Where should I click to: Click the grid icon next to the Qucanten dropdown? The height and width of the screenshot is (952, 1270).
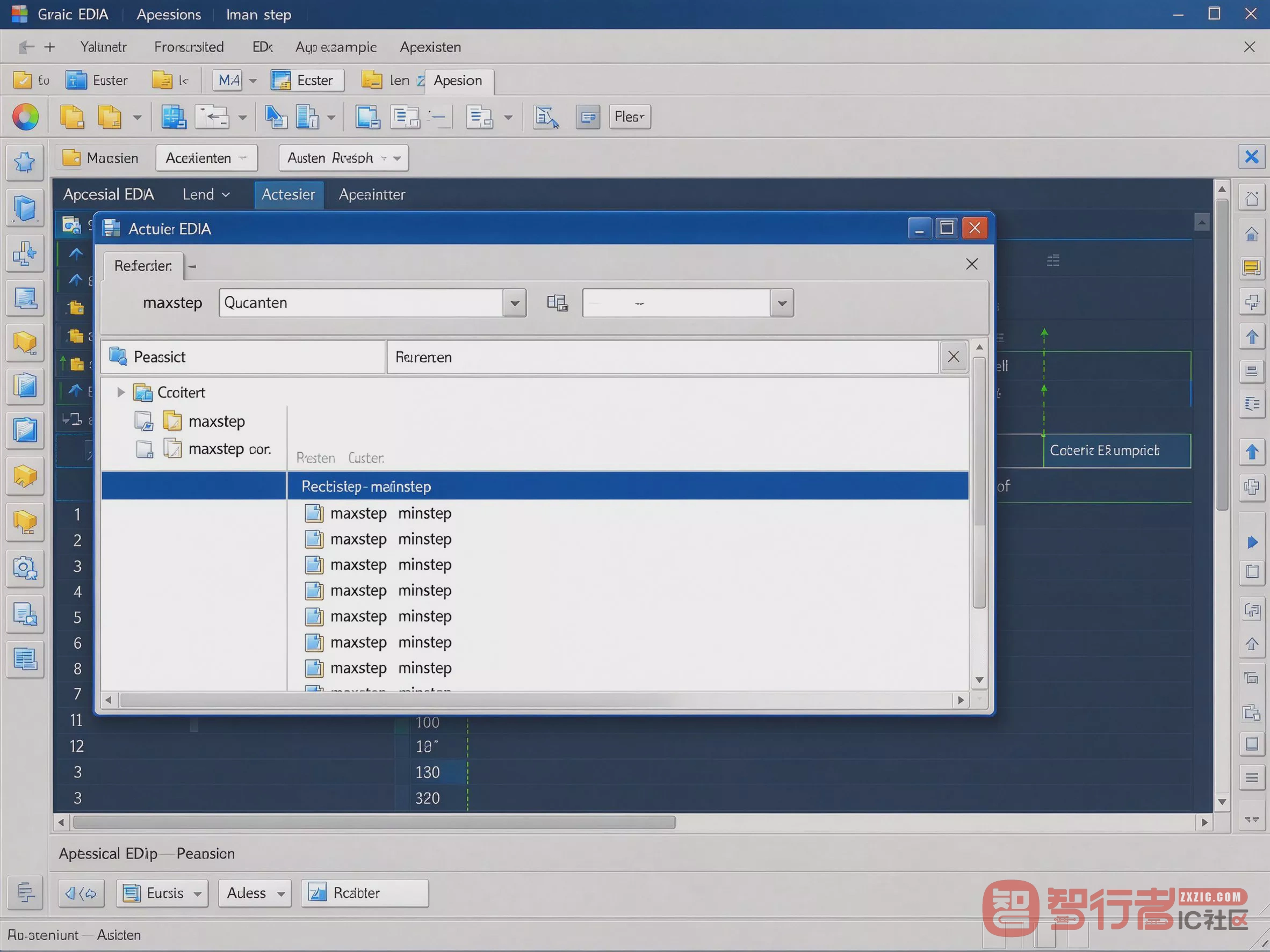557,303
